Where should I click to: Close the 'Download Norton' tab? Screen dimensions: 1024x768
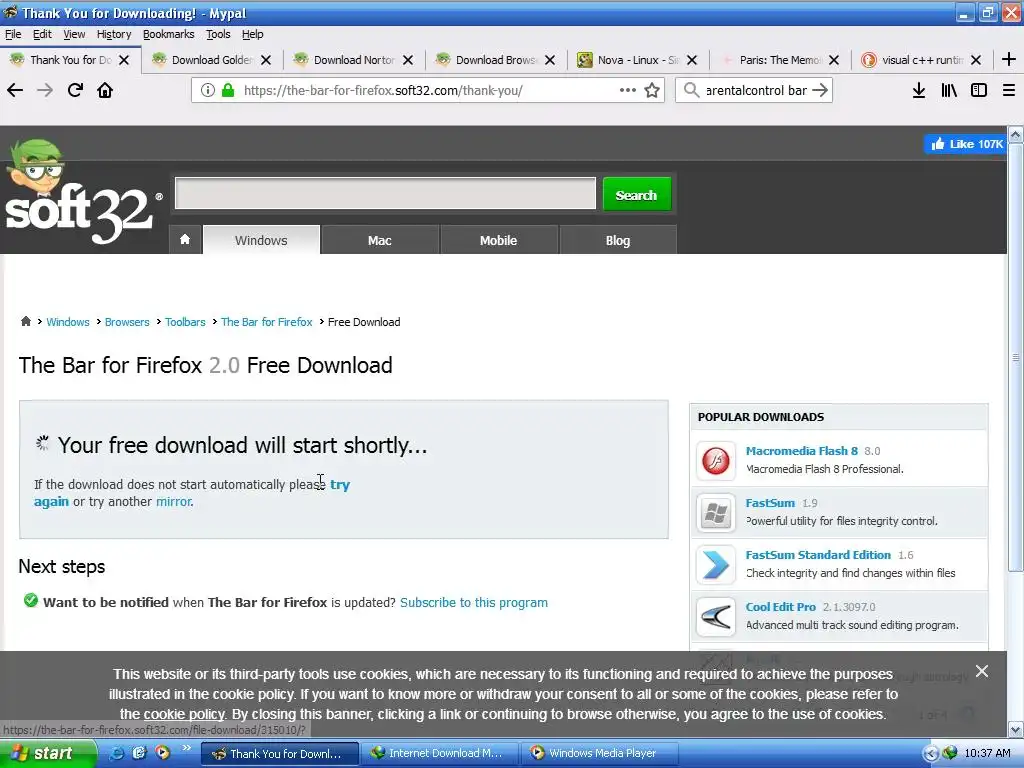pyautogui.click(x=408, y=60)
